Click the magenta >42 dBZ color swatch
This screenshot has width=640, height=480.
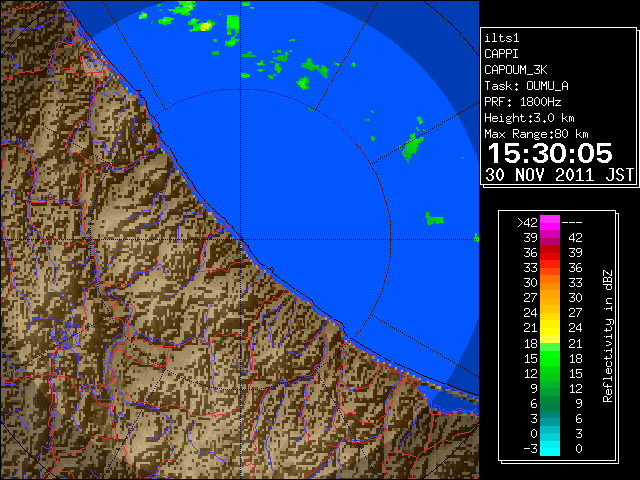(550, 223)
